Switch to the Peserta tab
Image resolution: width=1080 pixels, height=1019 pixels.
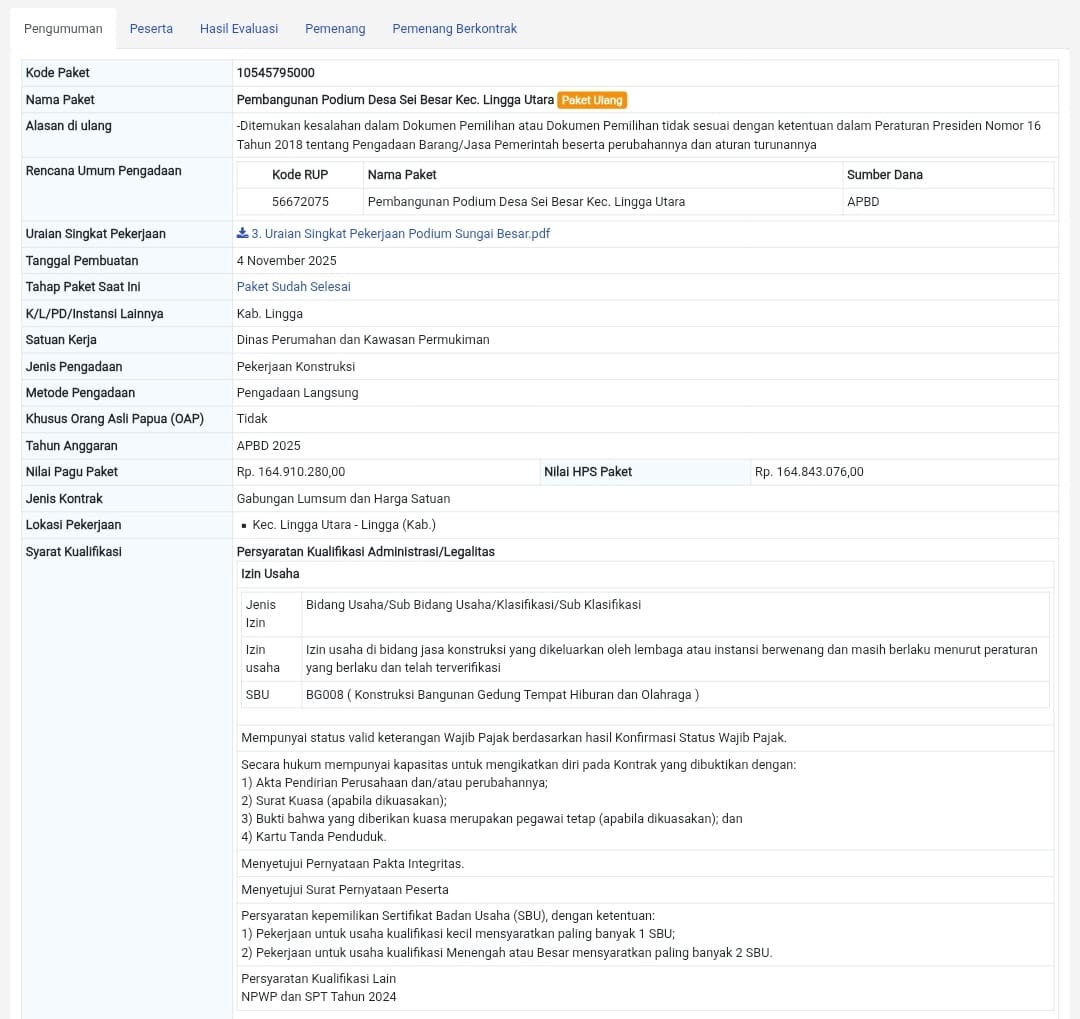pos(151,29)
